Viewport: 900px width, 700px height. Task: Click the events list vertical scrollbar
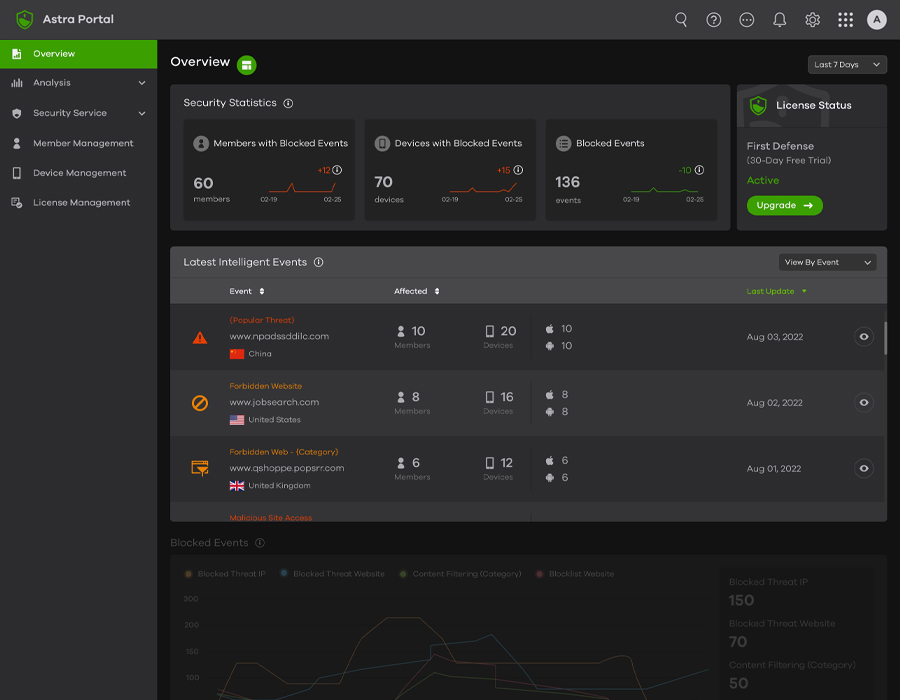tap(885, 338)
